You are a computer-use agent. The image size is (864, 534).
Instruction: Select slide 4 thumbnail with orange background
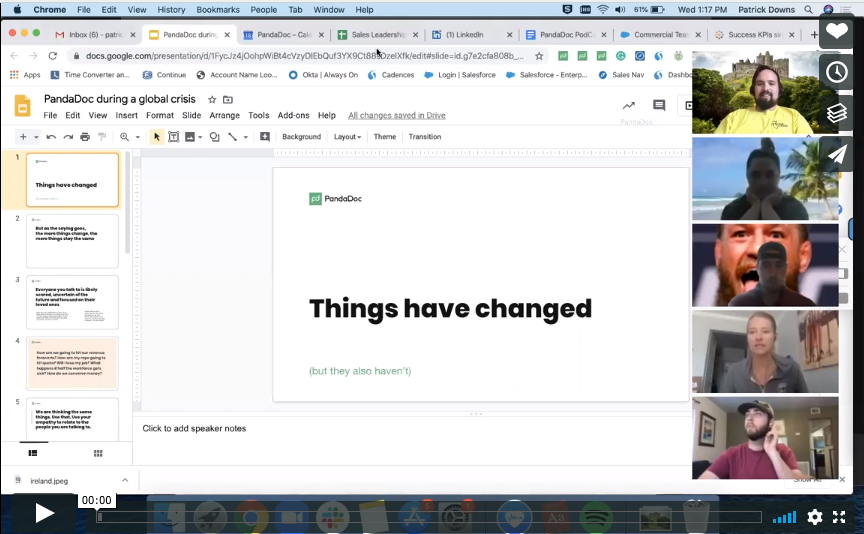click(72, 363)
